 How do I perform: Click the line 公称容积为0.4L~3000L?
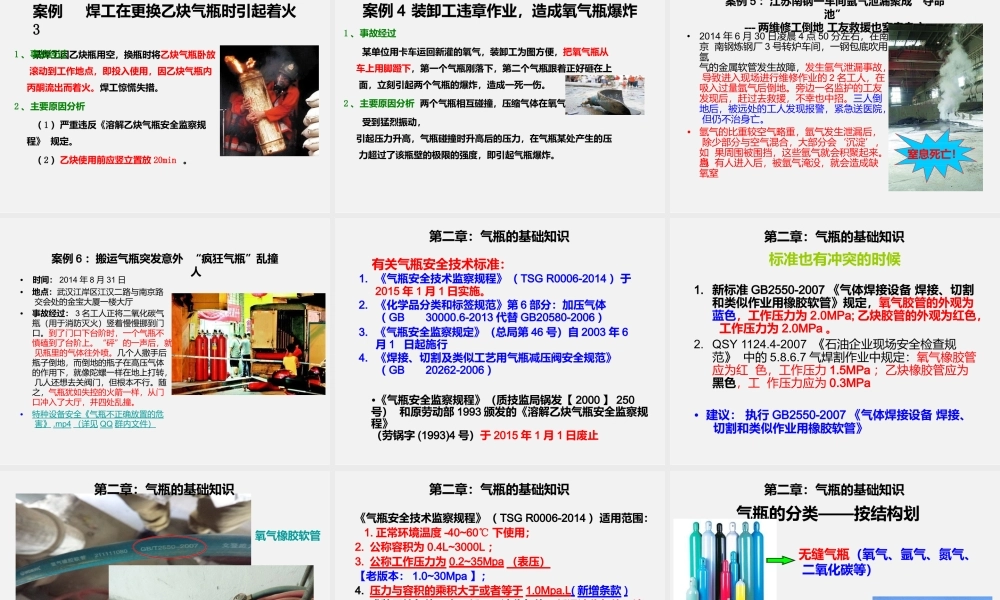point(424,547)
